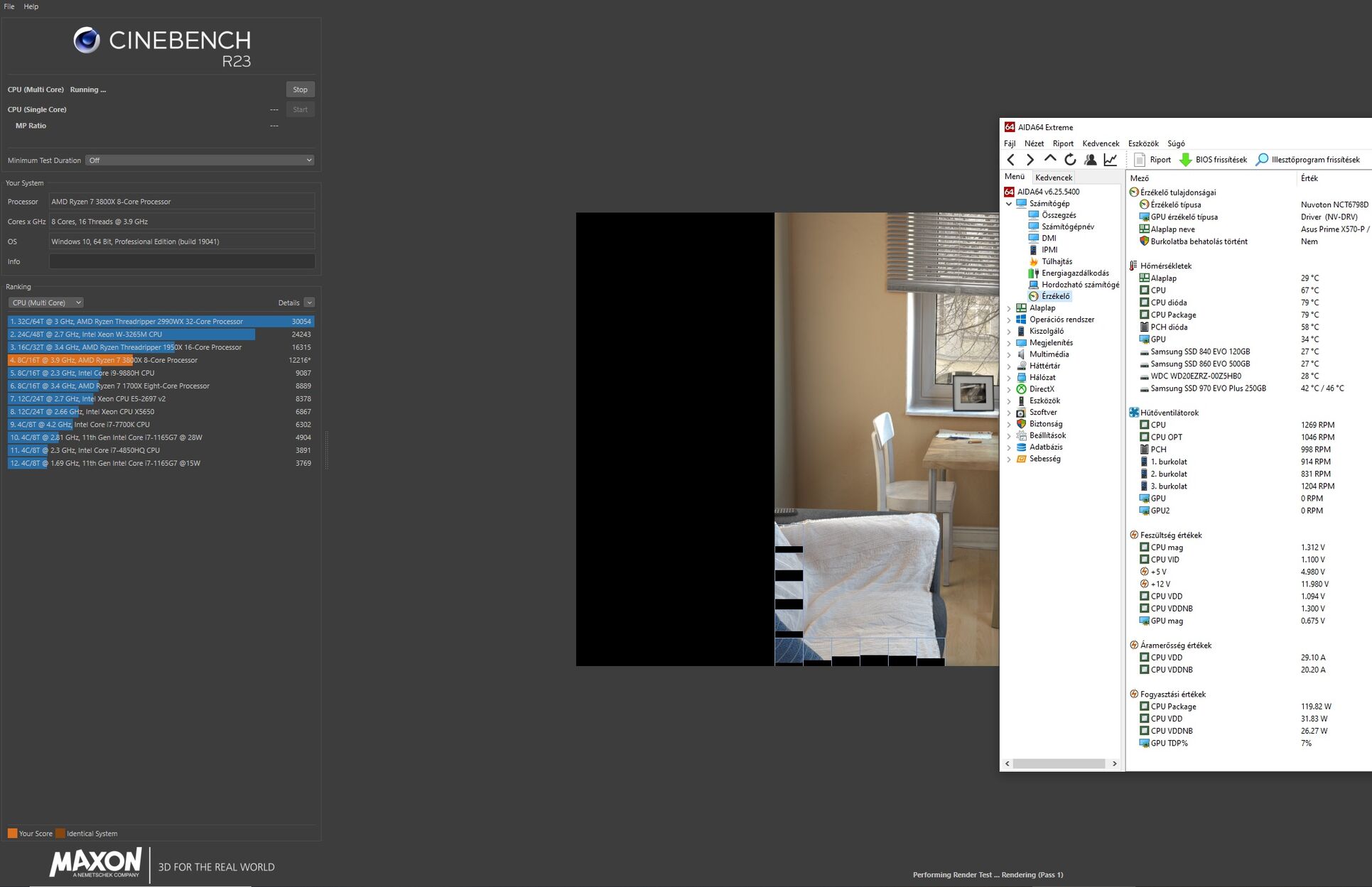Toggle the ranking Details dropdown arrow

coord(310,303)
